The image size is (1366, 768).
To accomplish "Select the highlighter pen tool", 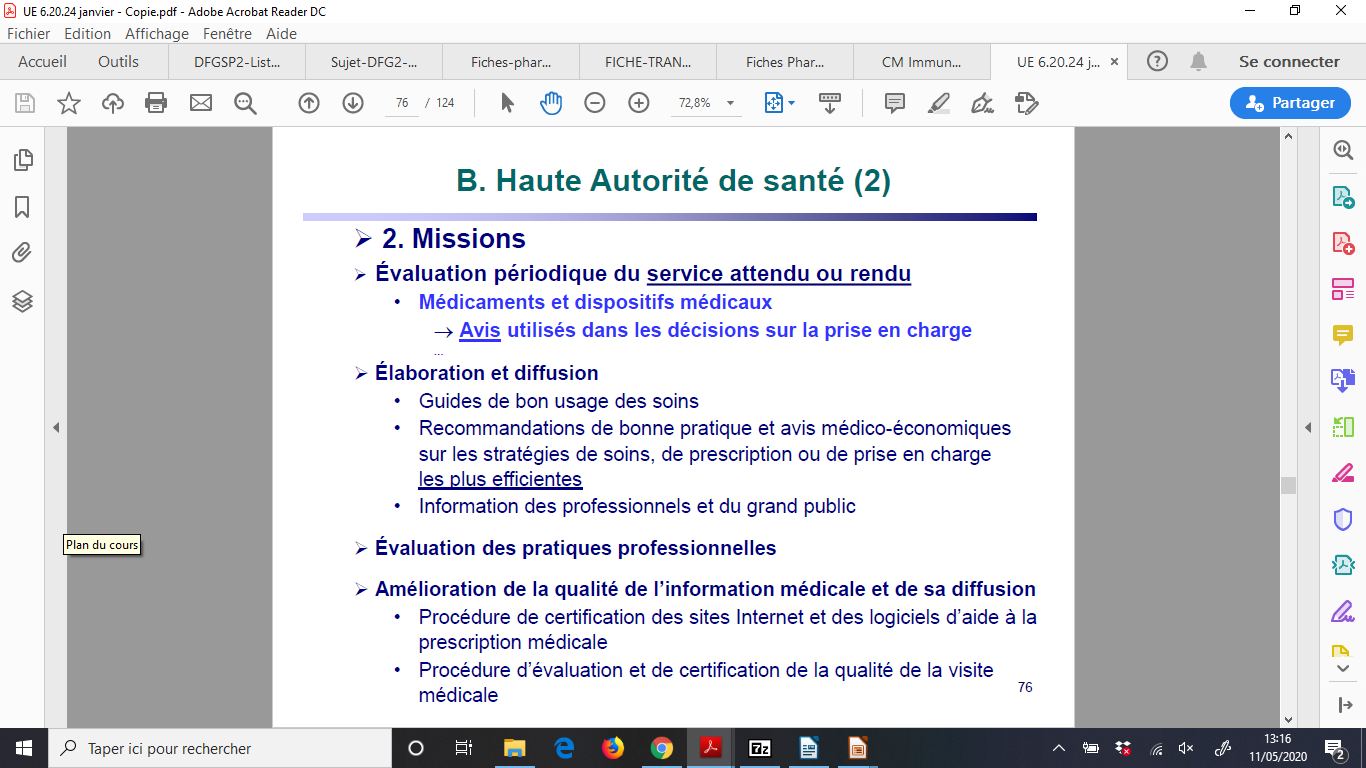I will pos(938,103).
